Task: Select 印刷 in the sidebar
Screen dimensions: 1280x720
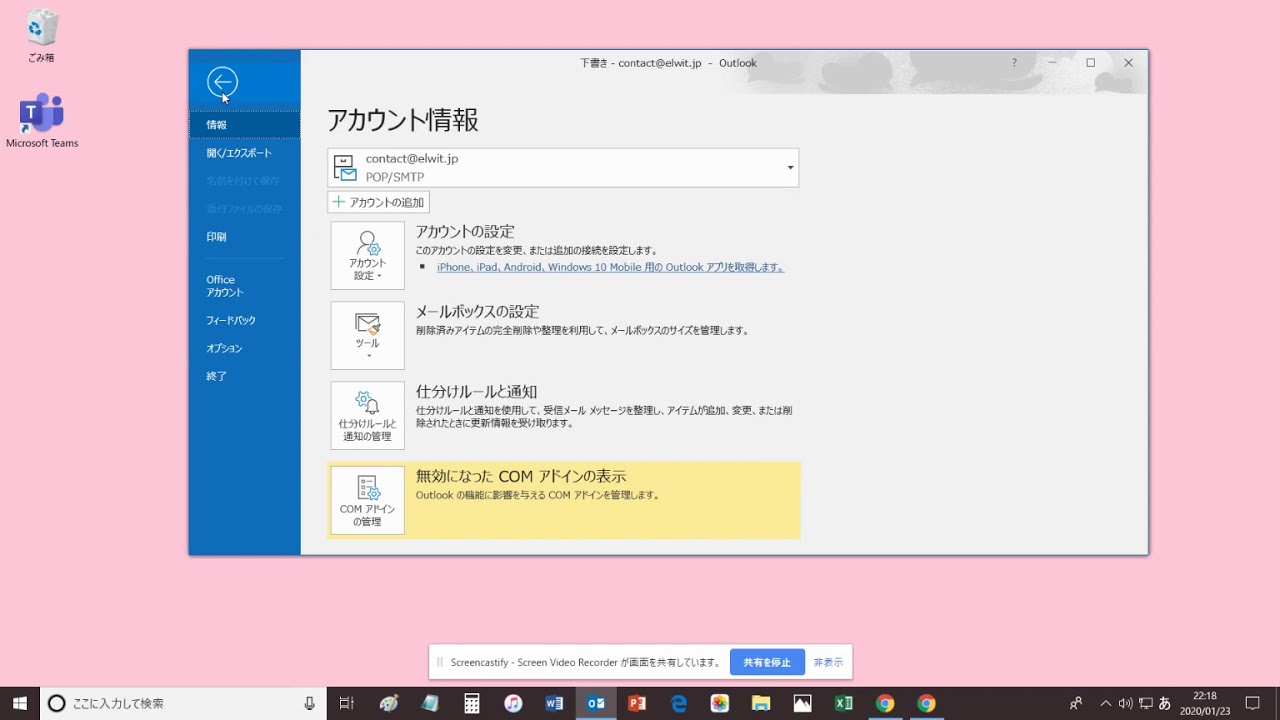Action: click(x=244, y=237)
